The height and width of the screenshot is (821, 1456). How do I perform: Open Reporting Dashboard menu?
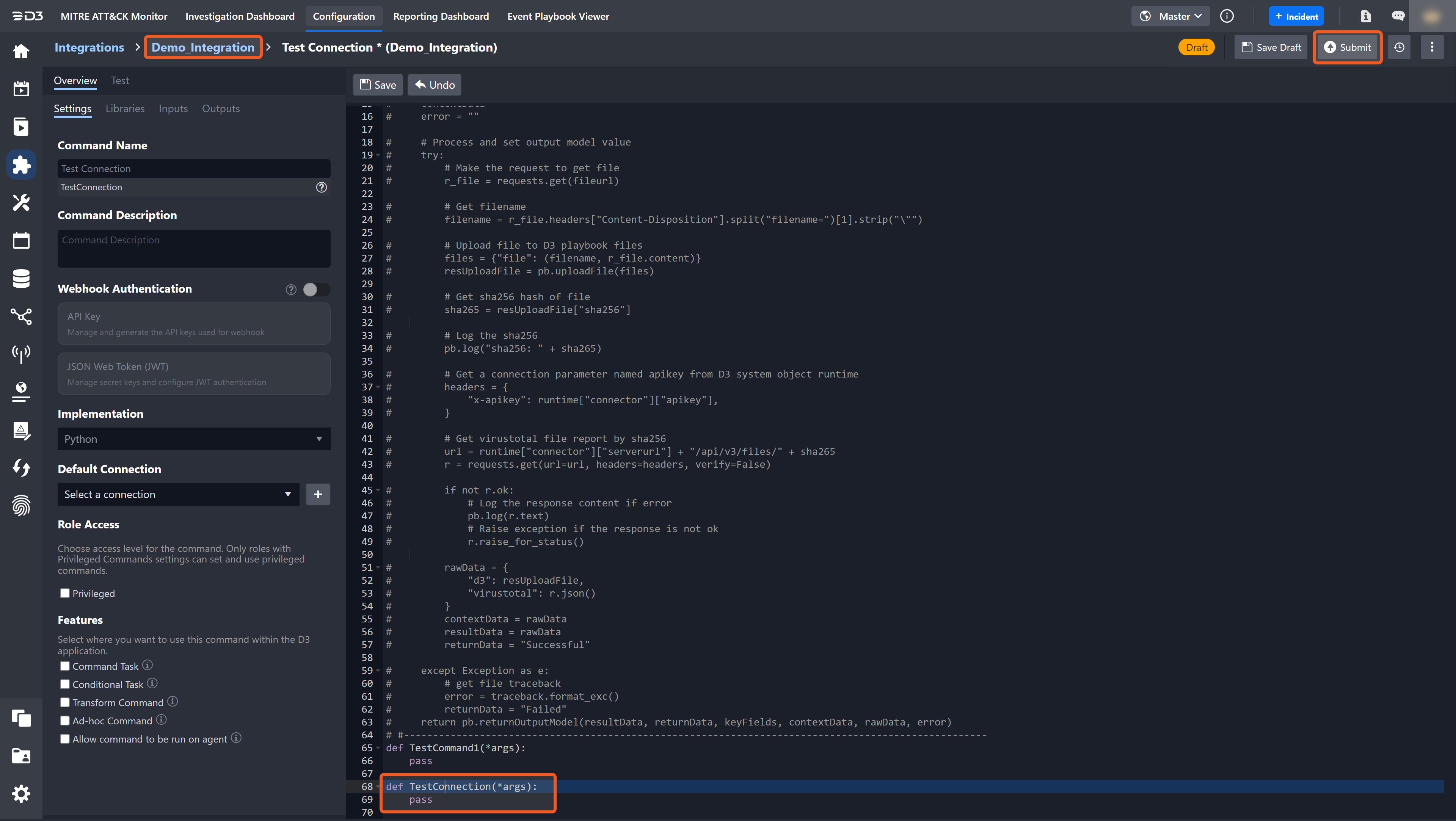[441, 16]
